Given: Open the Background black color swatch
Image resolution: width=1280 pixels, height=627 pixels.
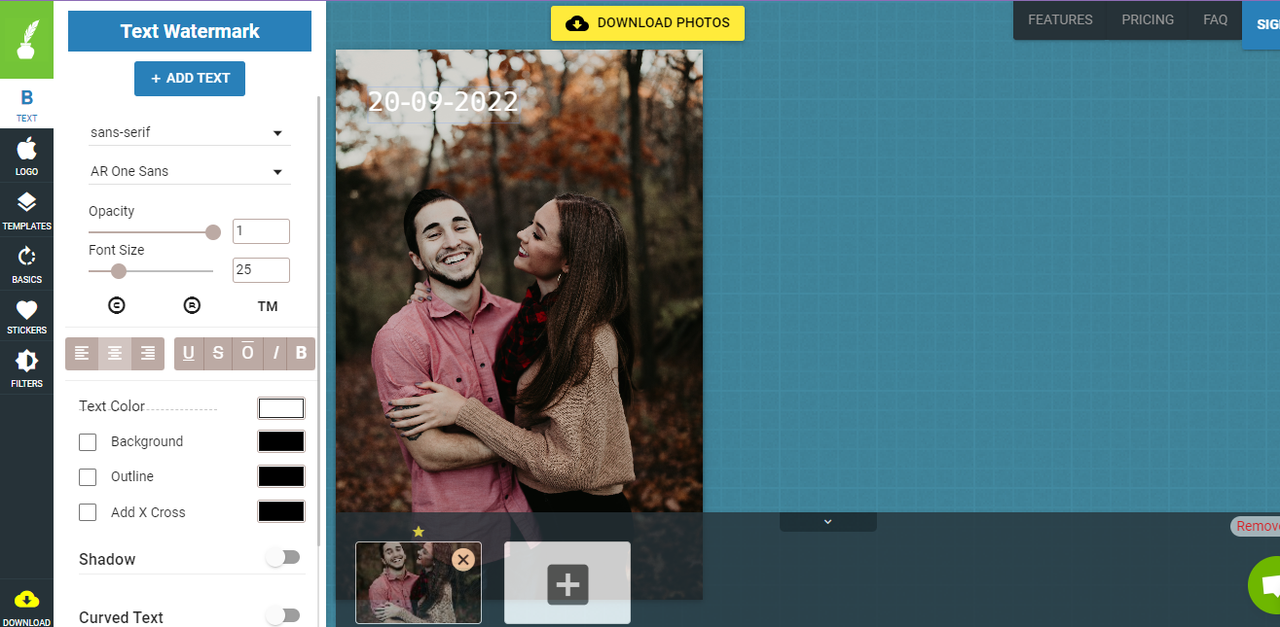Looking at the screenshot, I should [281, 441].
